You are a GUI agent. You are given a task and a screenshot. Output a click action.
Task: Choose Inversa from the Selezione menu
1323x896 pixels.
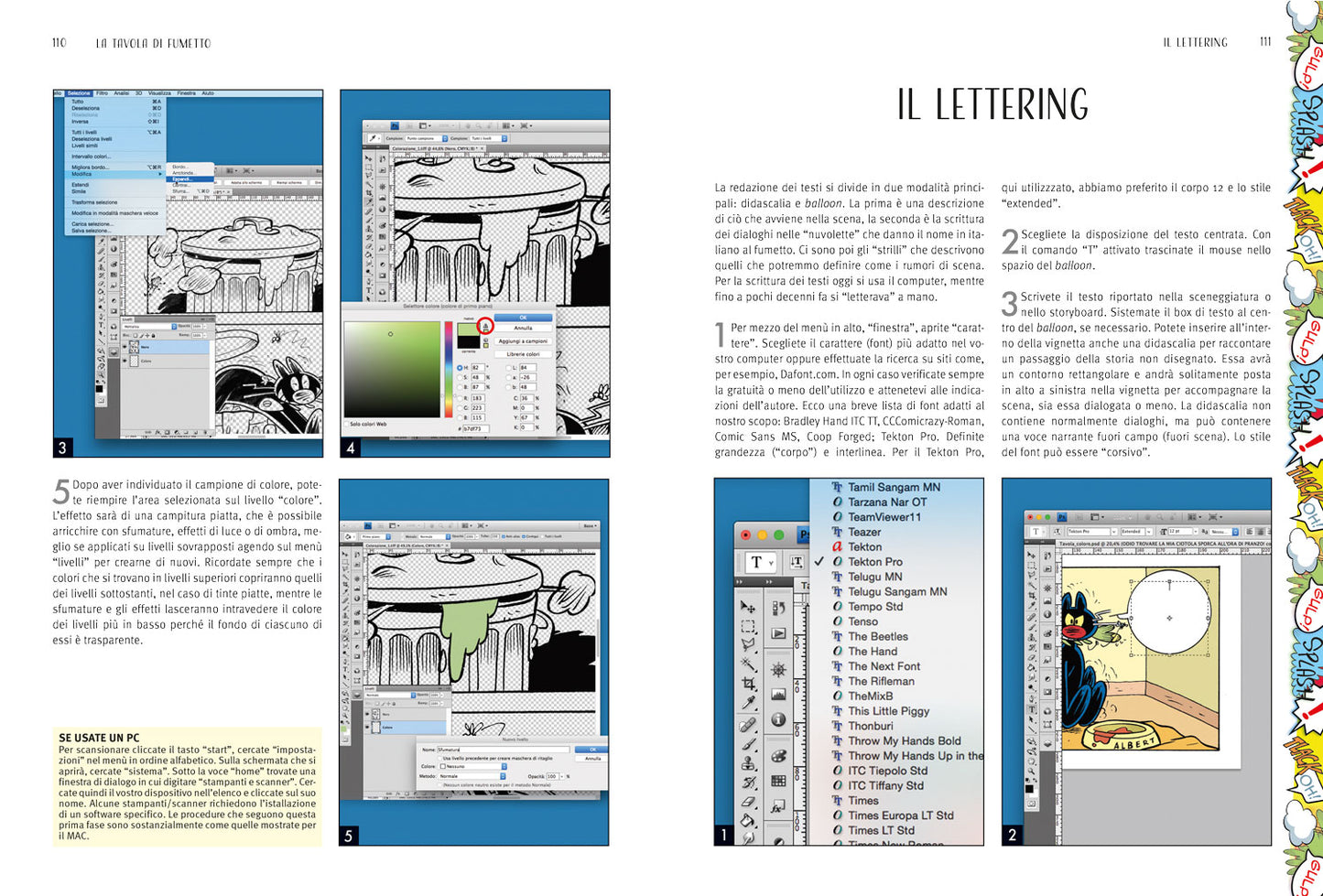tap(116, 122)
